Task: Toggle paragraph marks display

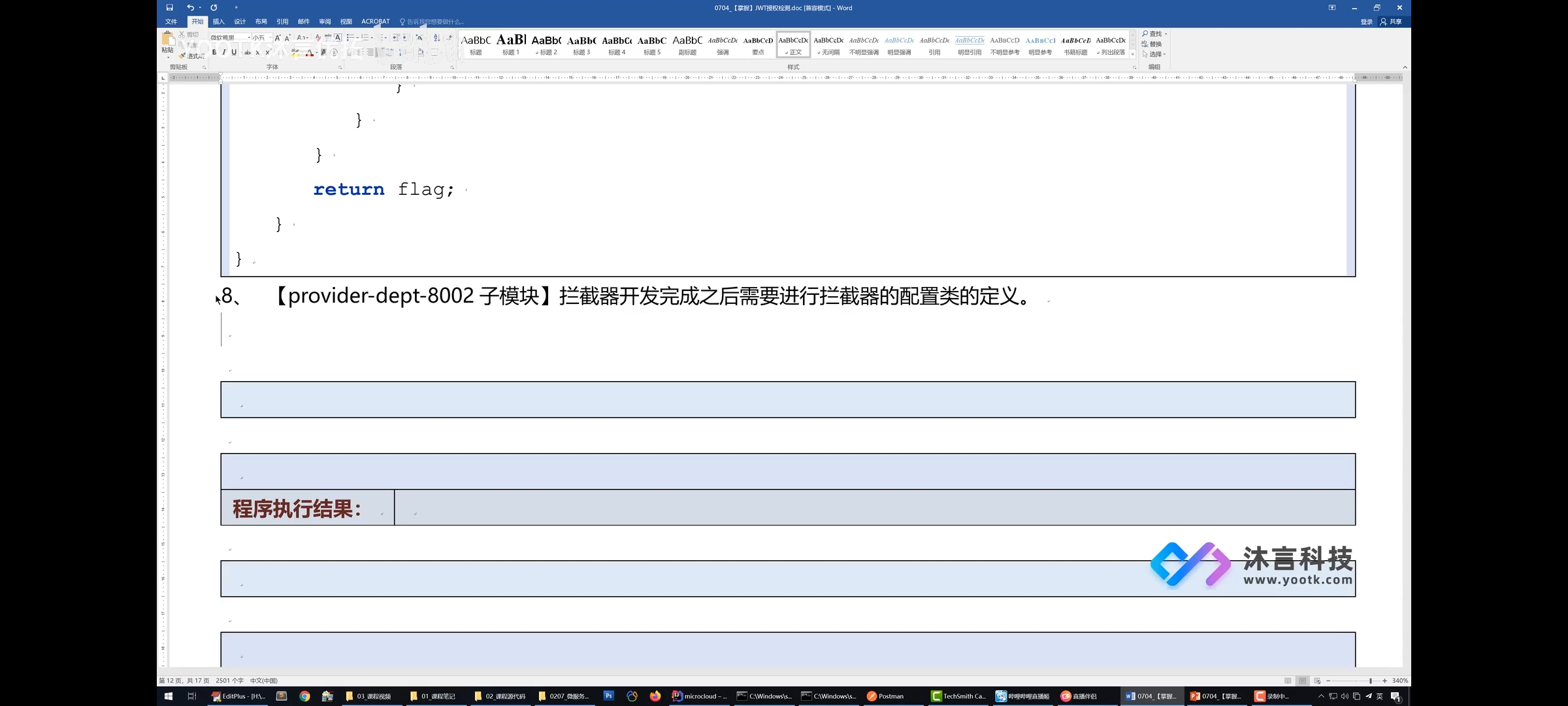Action: 449,37
